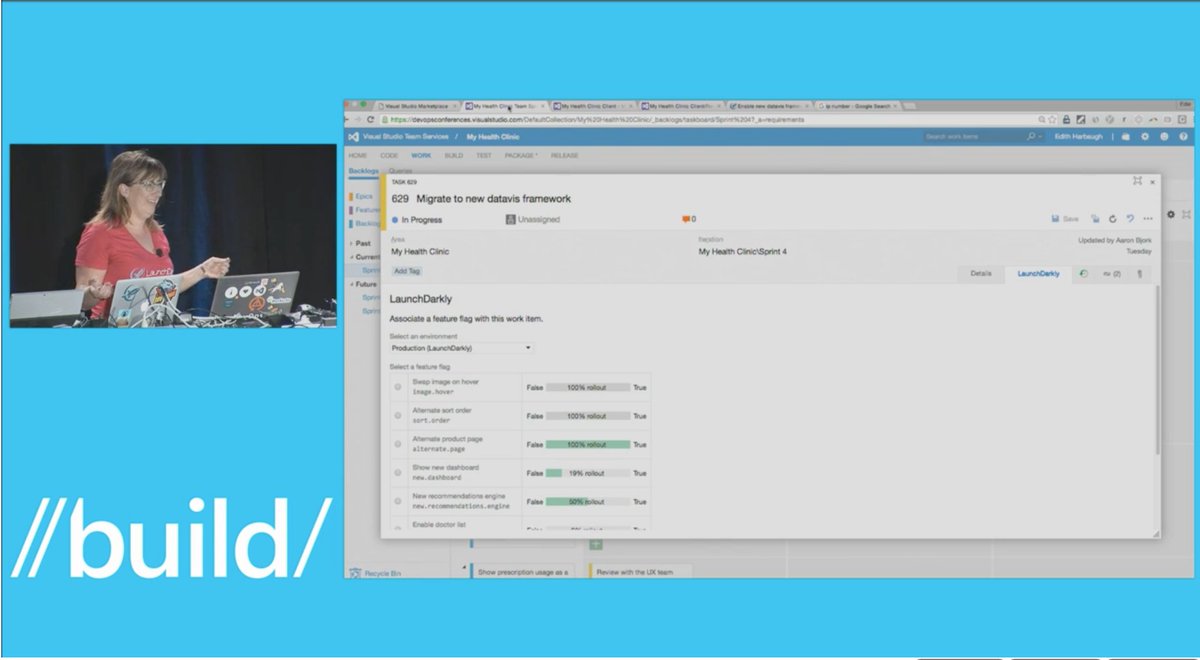Click the Edith Harbaugh user name
The image size is (1200, 660).
point(1079,136)
